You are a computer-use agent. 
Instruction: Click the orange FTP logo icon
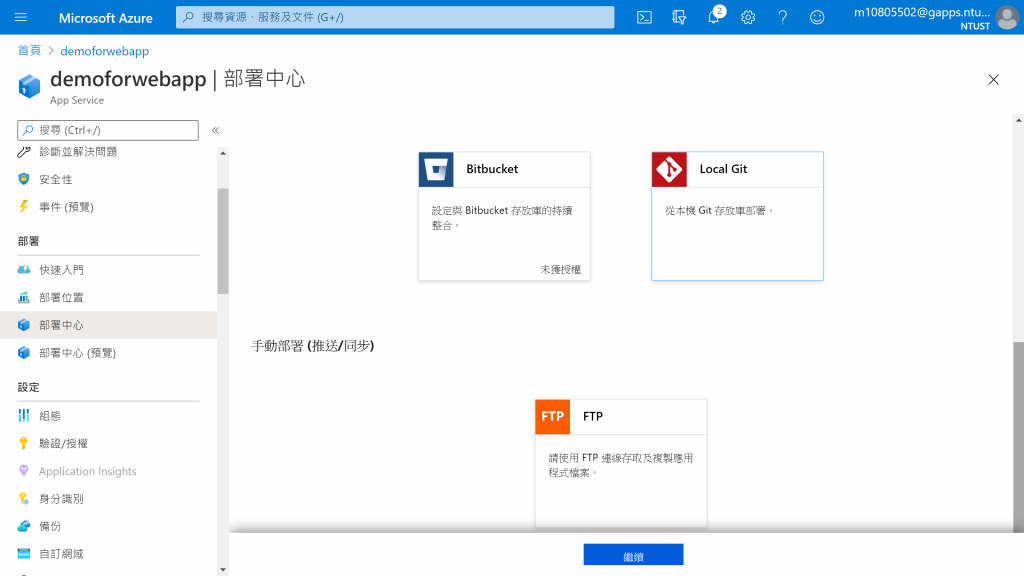pyautogui.click(x=552, y=417)
